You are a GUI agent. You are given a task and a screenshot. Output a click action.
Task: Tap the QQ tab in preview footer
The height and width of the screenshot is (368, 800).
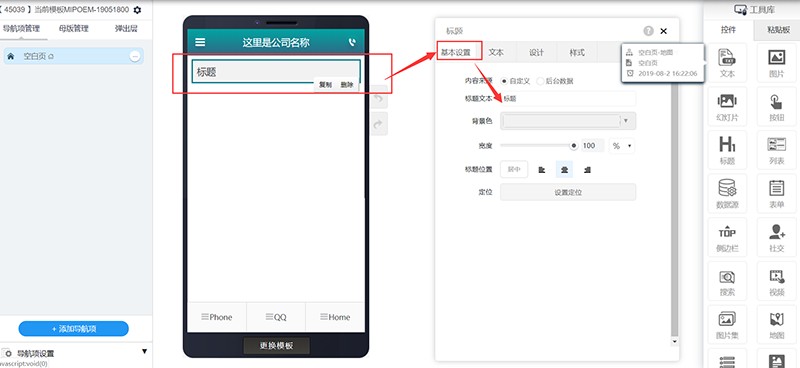(x=276, y=317)
